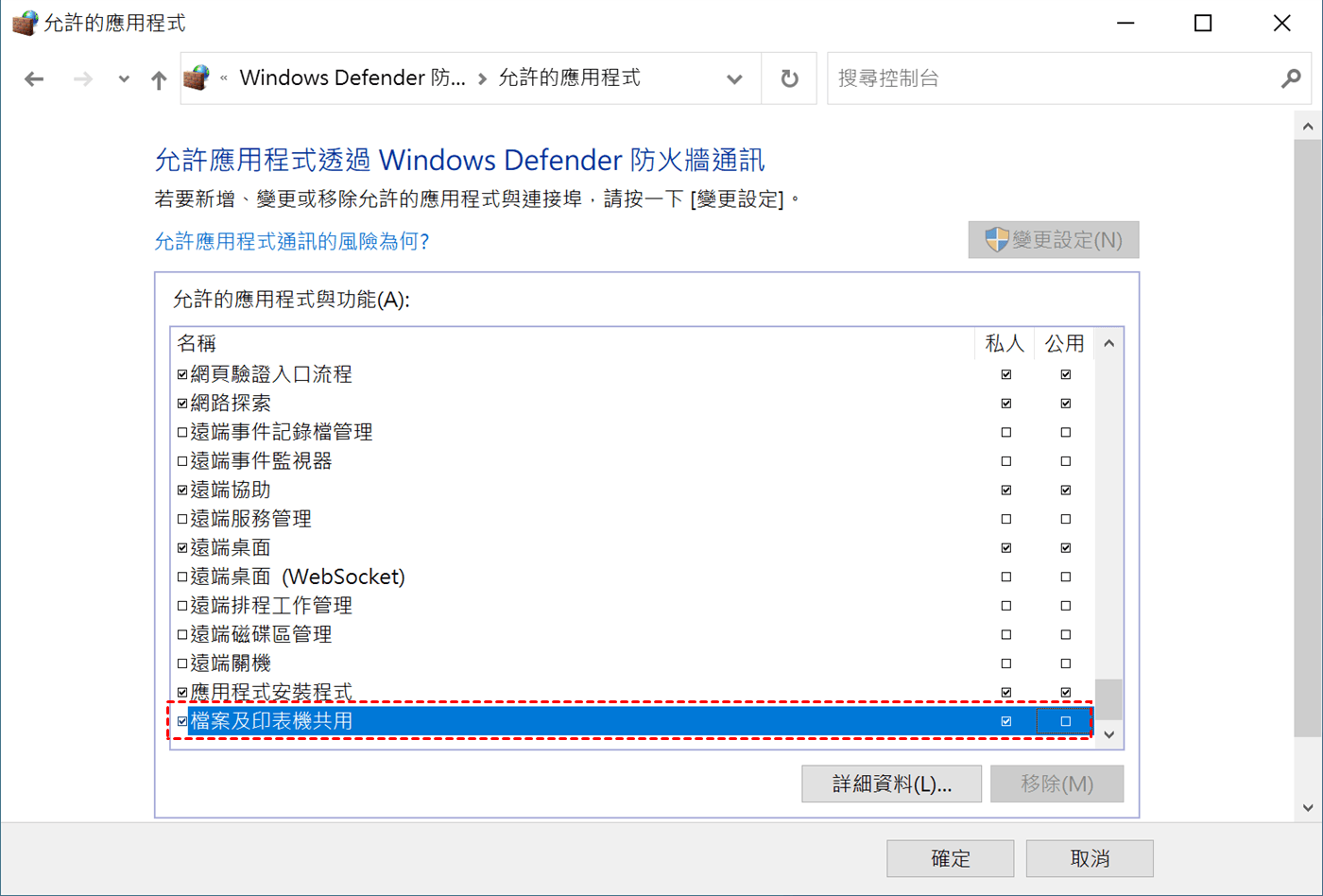Maximize the 允許的應用程式 window
The height and width of the screenshot is (896, 1323).
click(x=1203, y=23)
